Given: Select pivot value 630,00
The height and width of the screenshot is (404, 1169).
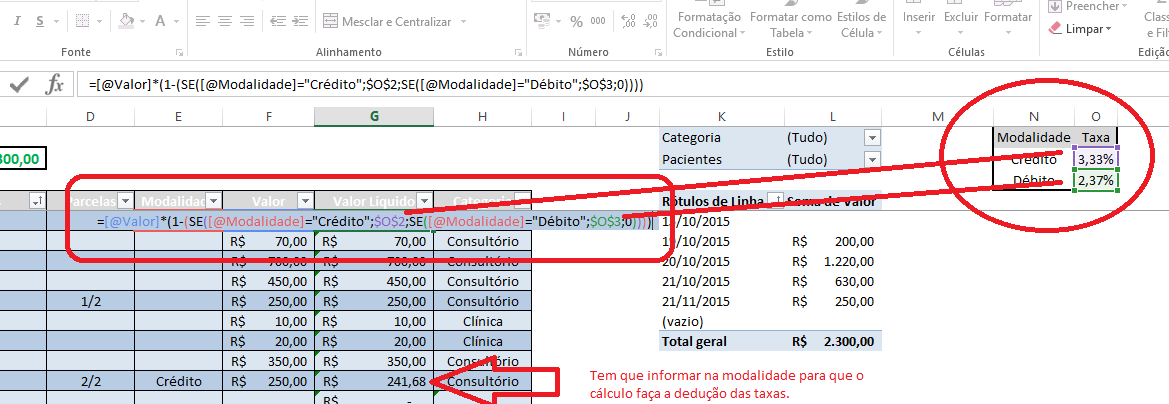Looking at the screenshot, I should (x=833, y=281).
